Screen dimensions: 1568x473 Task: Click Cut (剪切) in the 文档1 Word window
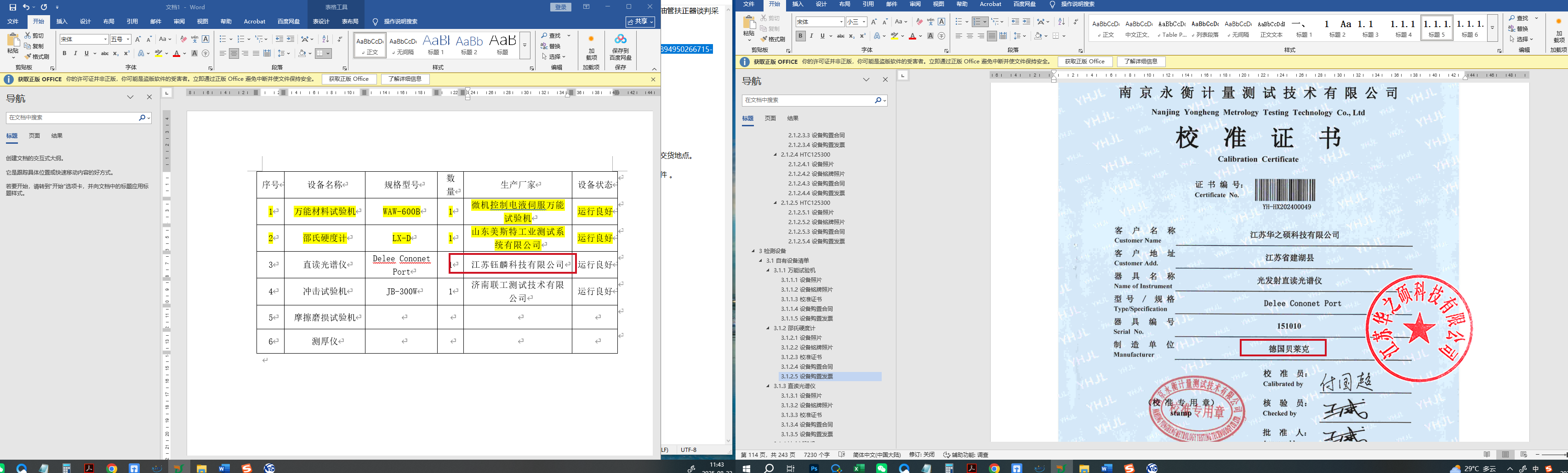pos(34,36)
